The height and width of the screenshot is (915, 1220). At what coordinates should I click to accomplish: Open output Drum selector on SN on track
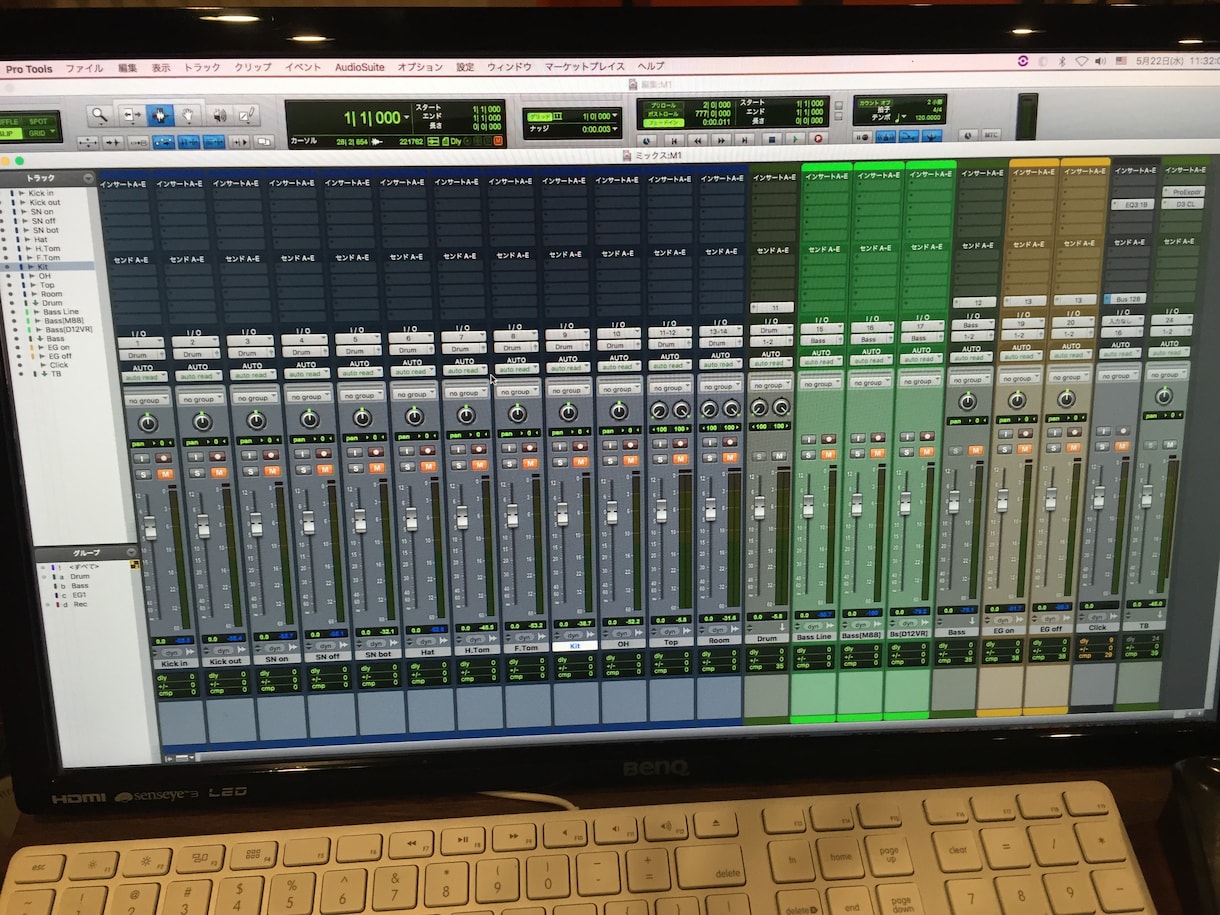click(x=252, y=354)
